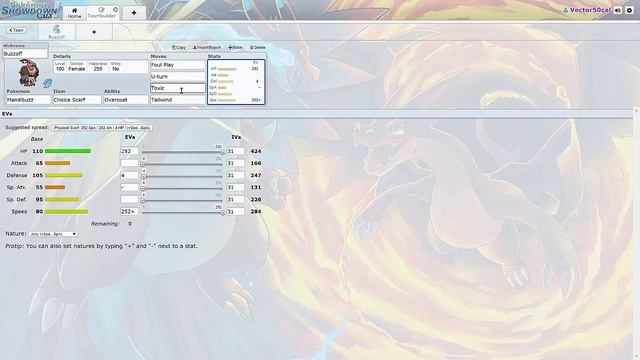Add a new Pokémon slot with plus
Viewport: 640px width, 360px height.
94,32
